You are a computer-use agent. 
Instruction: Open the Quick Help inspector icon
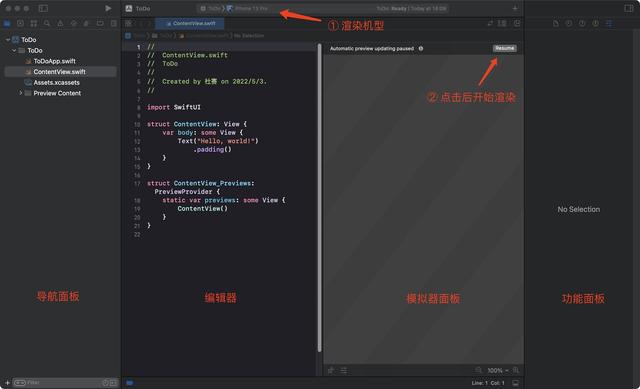point(582,23)
